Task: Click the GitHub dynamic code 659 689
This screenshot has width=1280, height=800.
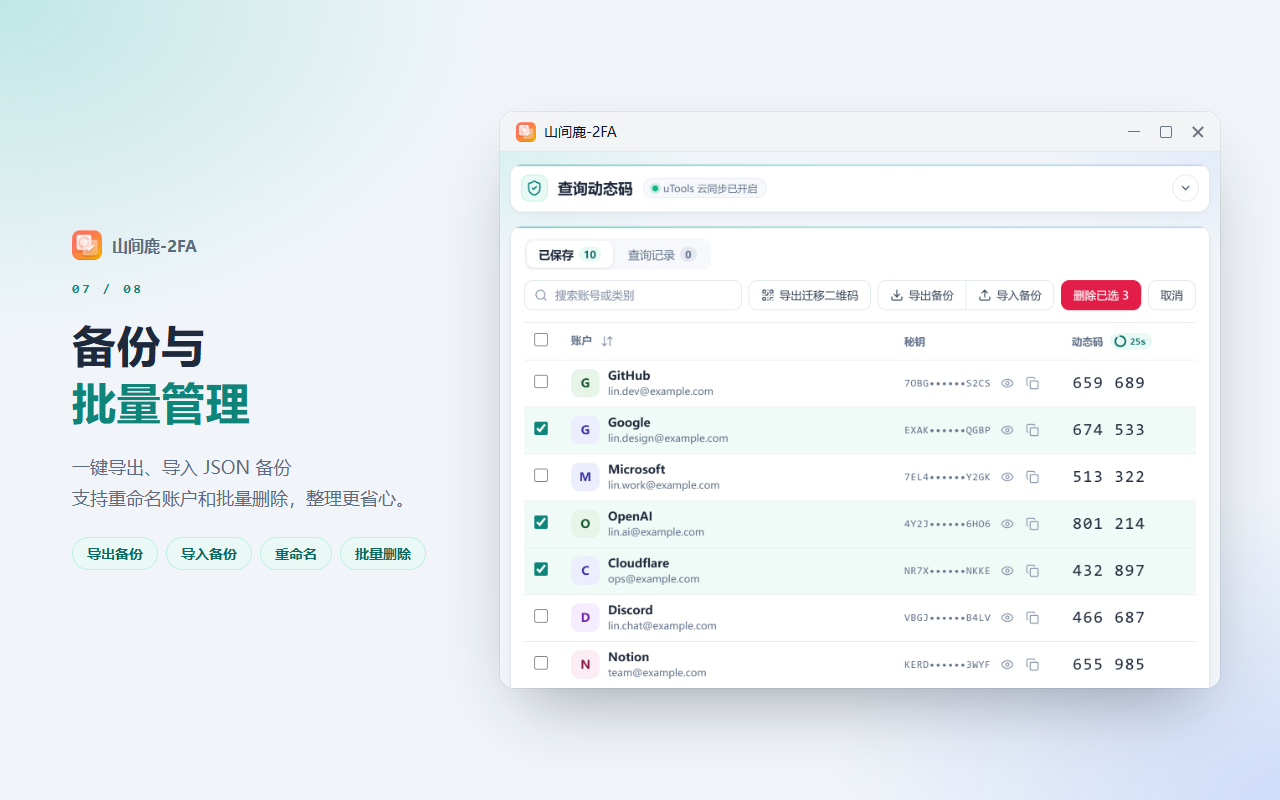Action: 1109,383
